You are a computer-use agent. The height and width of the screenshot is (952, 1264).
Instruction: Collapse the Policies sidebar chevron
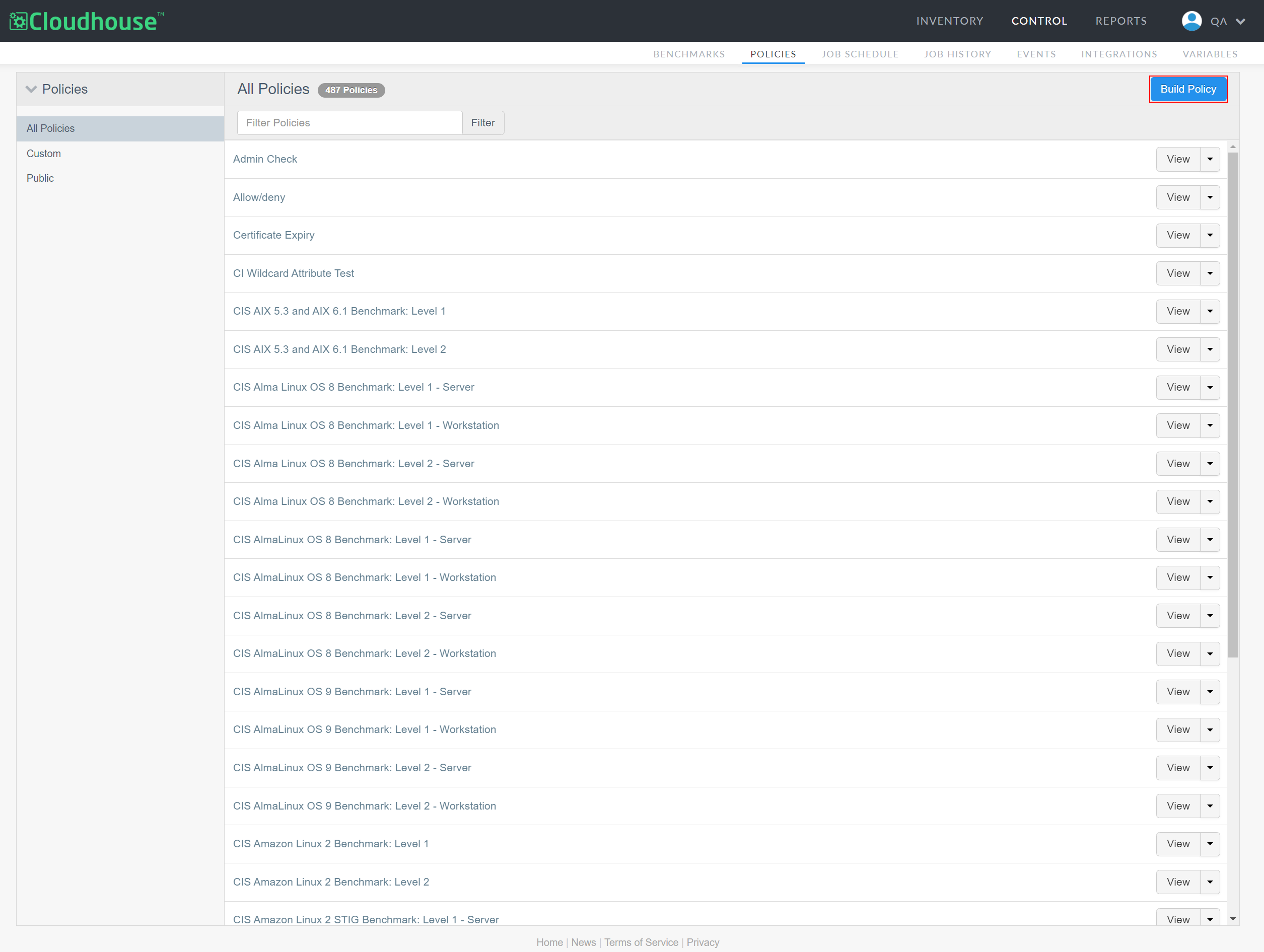coord(31,89)
